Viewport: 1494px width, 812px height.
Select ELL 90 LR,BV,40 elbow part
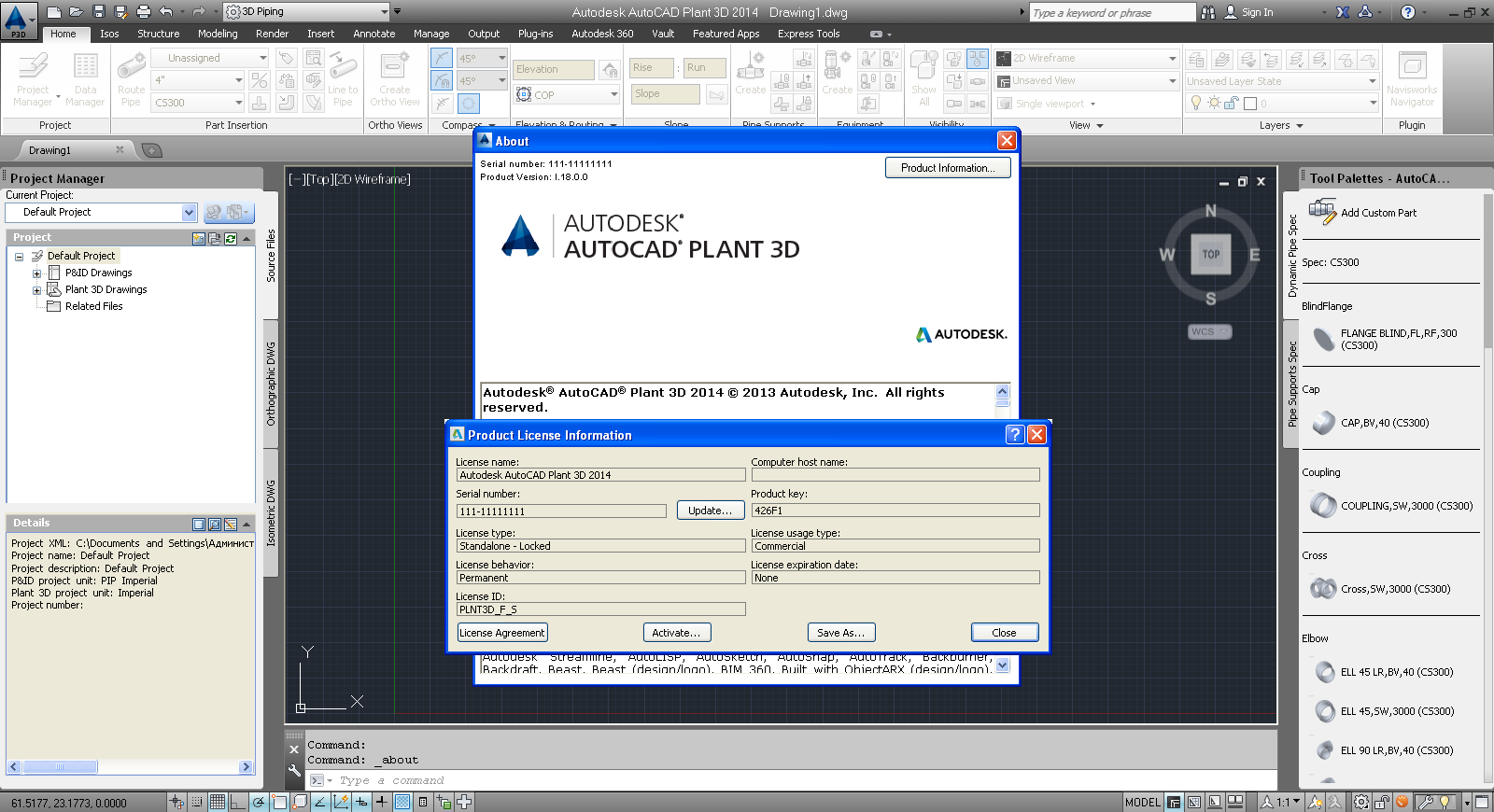point(1384,750)
